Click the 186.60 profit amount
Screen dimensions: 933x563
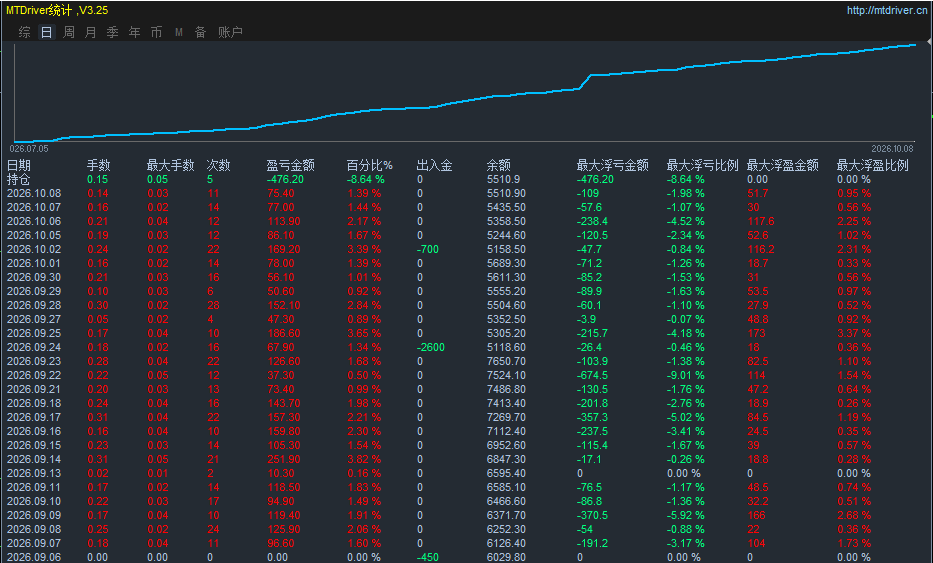pyautogui.click(x=284, y=333)
